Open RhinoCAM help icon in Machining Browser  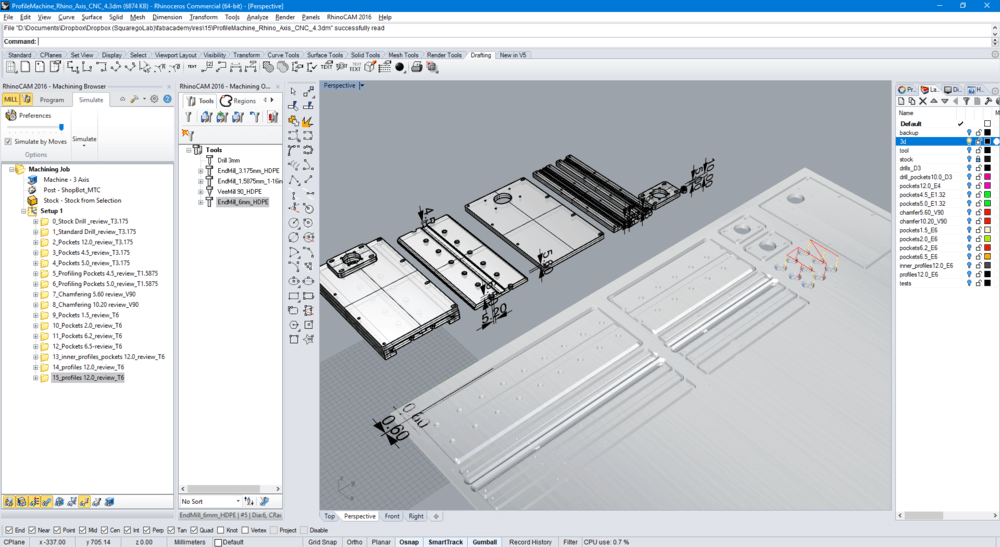[167, 99]
